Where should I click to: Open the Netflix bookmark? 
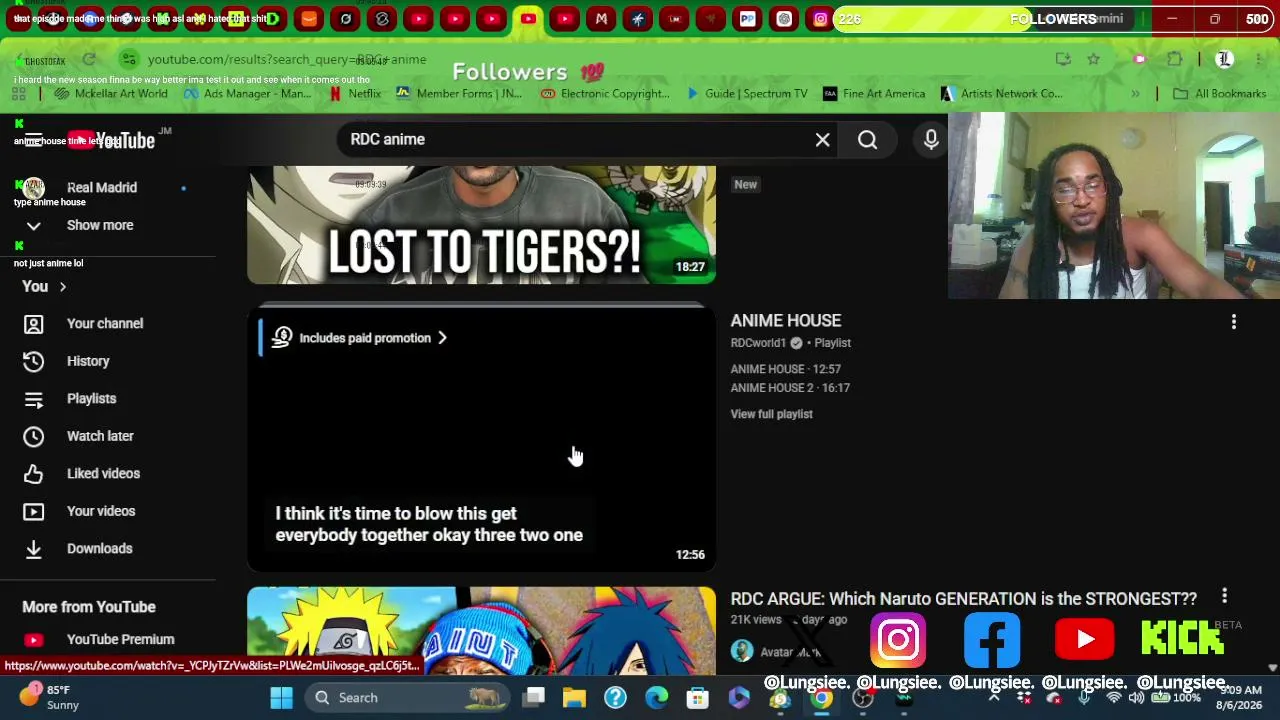353,94
